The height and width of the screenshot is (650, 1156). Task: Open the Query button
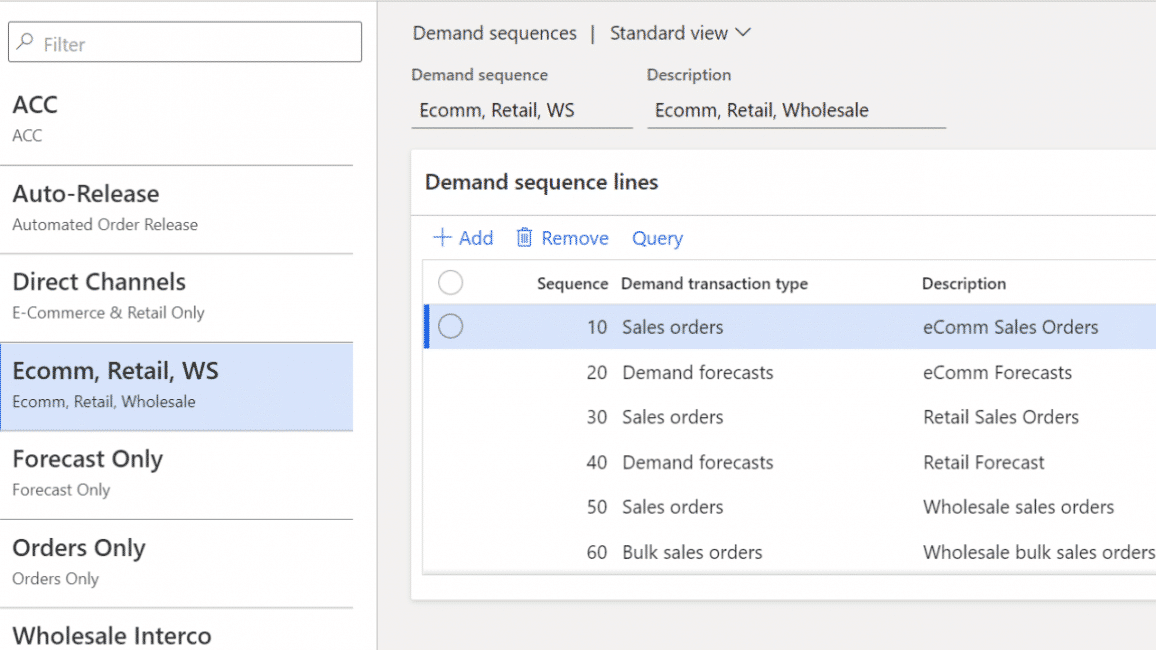[658, 238]
